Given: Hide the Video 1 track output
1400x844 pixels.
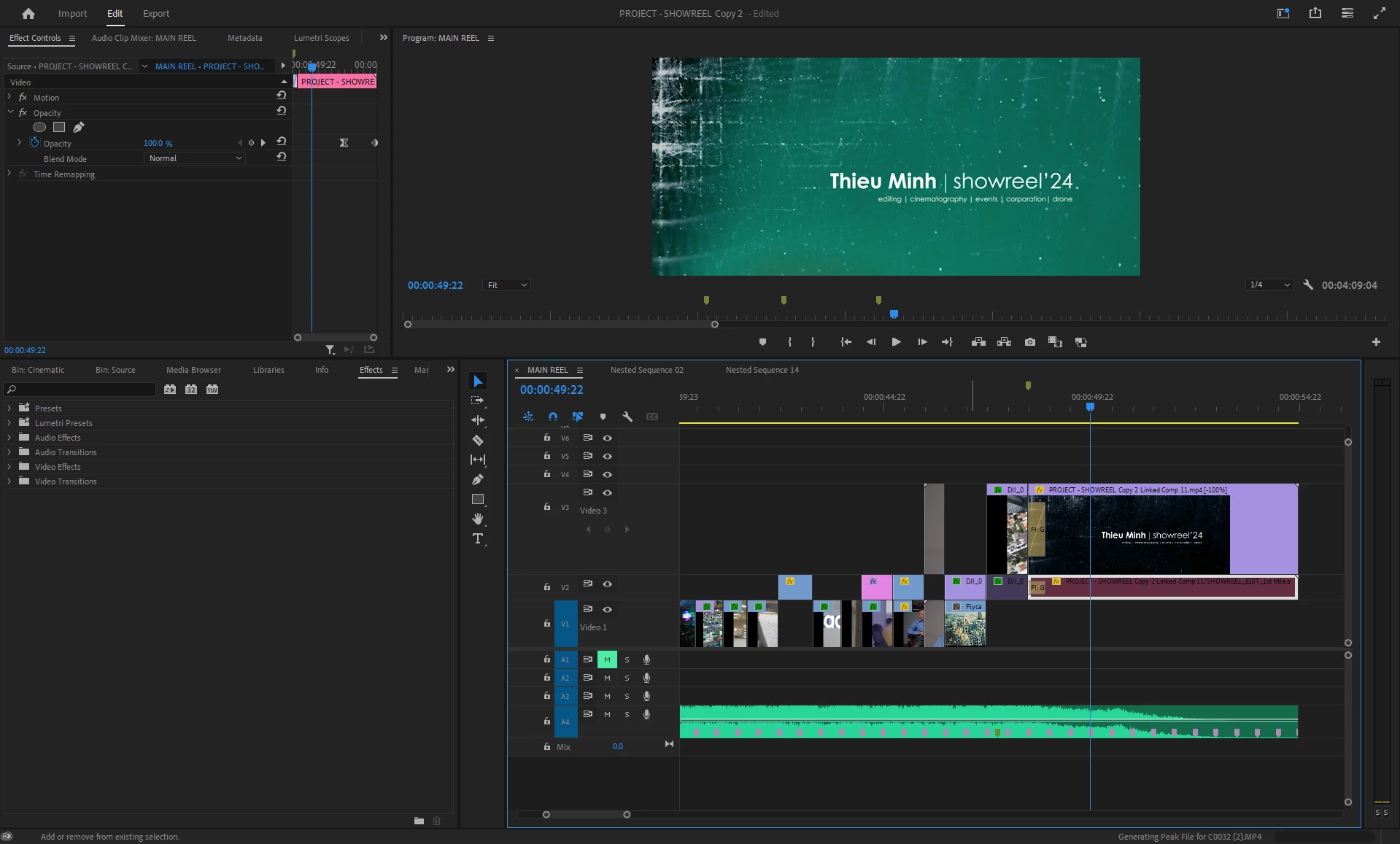Looking at the screenshot, I should [x=607, y=610].
